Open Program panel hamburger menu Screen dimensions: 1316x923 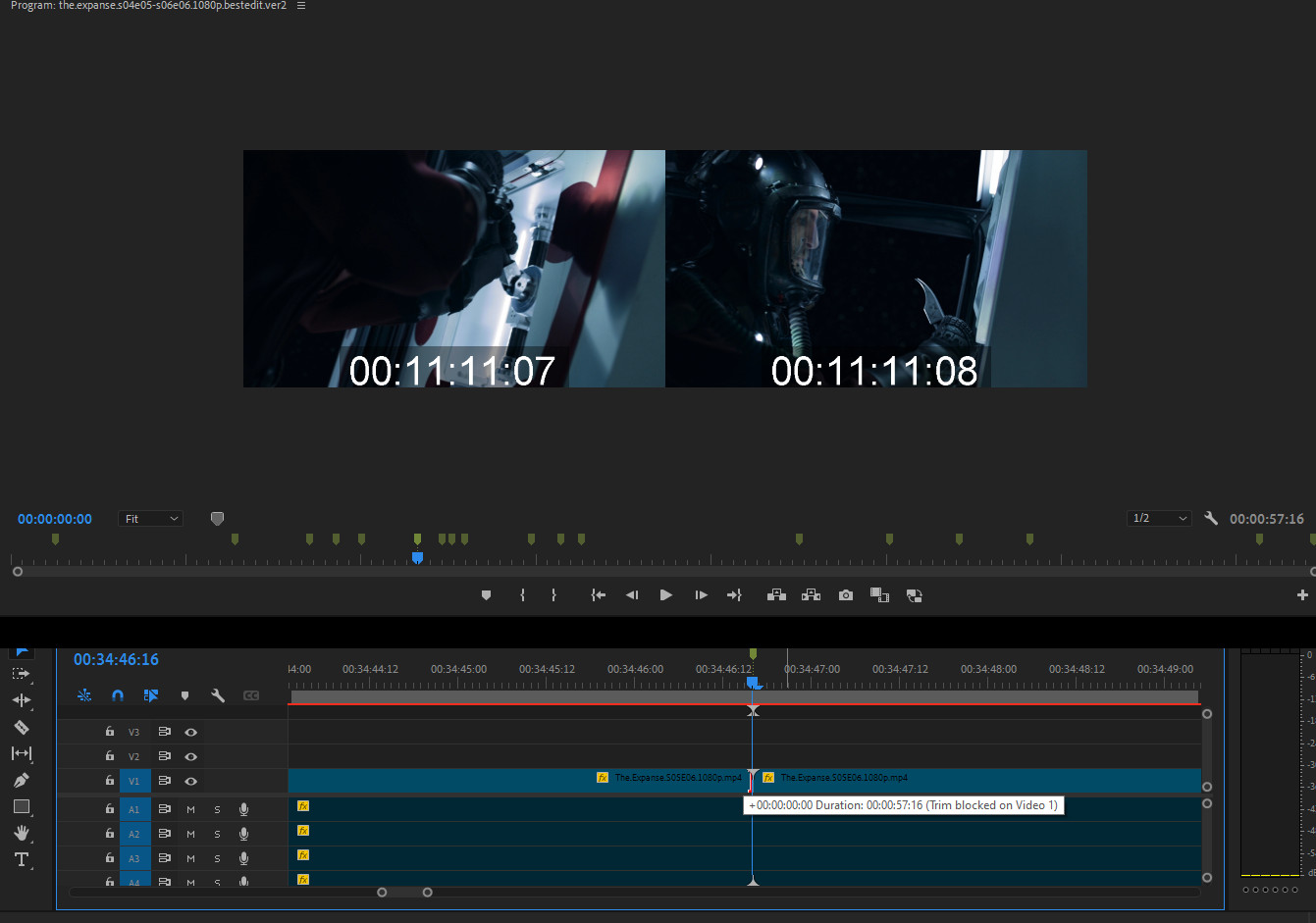click(x=301, y=6)
